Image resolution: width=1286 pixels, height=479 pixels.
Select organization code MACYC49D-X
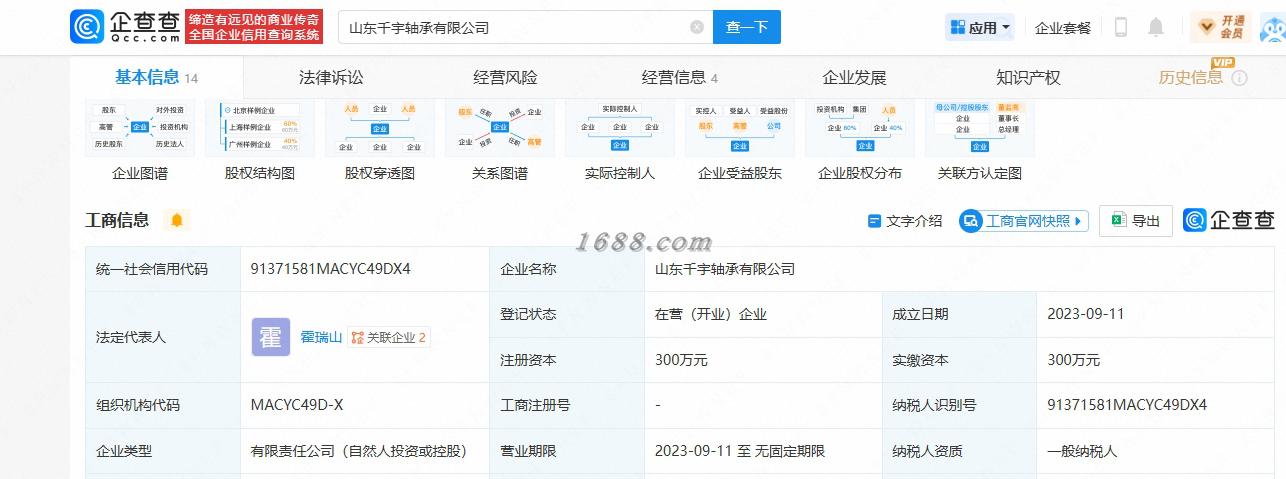tap(297, 405)
